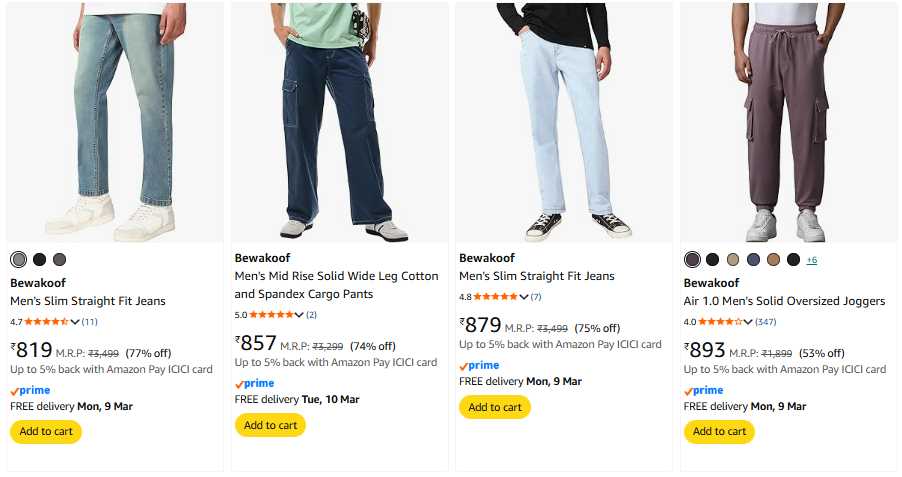
Task: Select the navy blue joggers color swatch
Action: [x=753, y=260]
